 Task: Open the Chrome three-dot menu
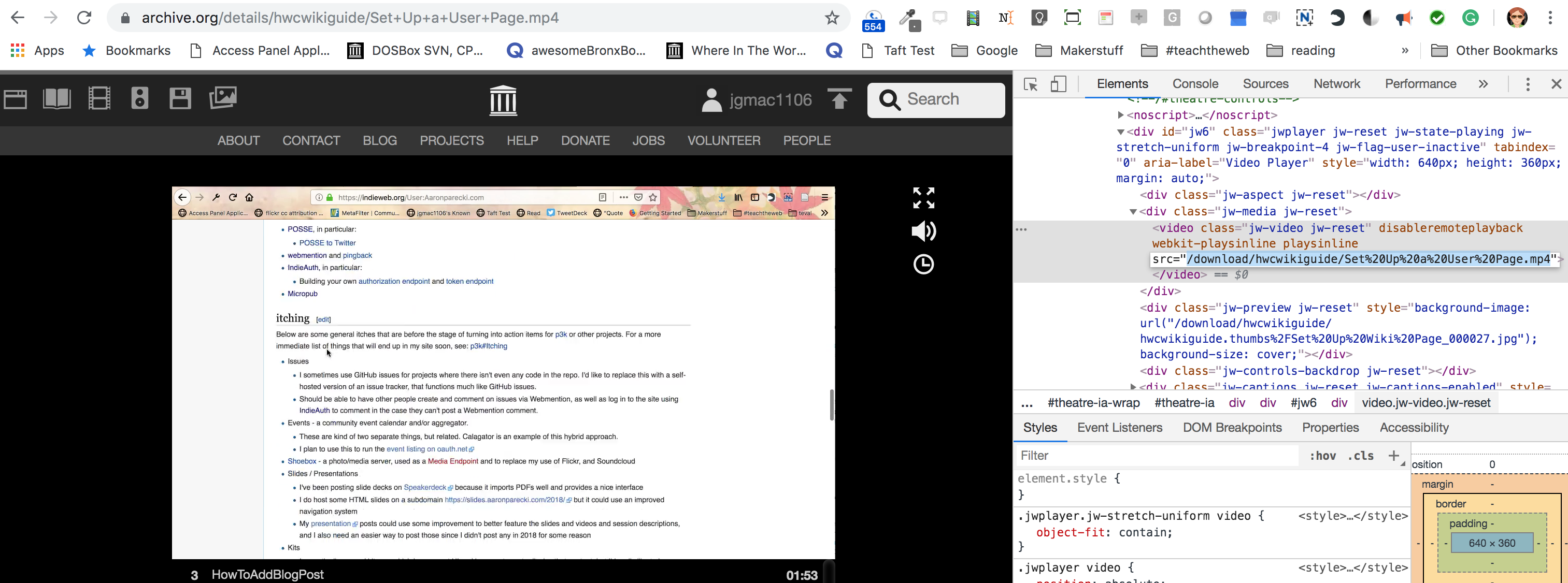(x=1550, y=18)
